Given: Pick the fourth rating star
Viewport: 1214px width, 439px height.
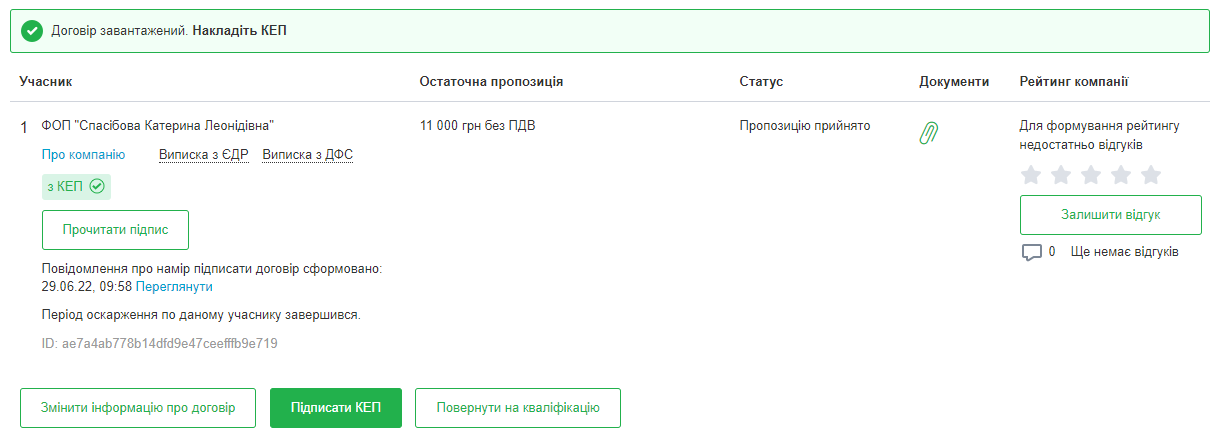Looking at the screenshot, I should (1121, 176).
